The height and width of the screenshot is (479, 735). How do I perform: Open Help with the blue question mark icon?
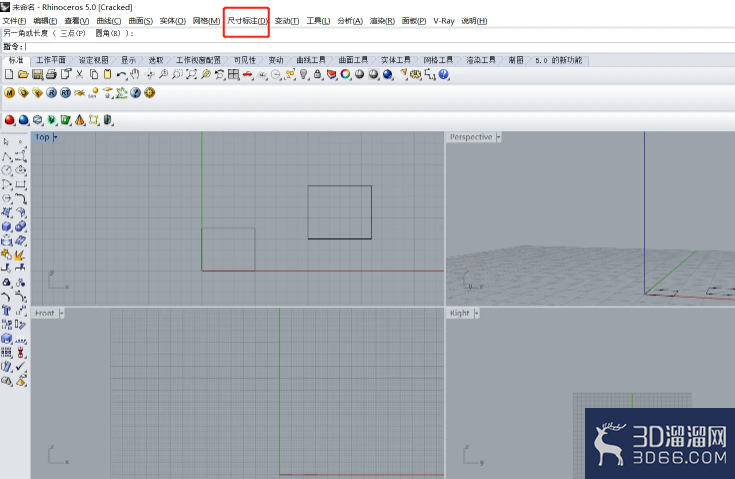pos(443,74)
